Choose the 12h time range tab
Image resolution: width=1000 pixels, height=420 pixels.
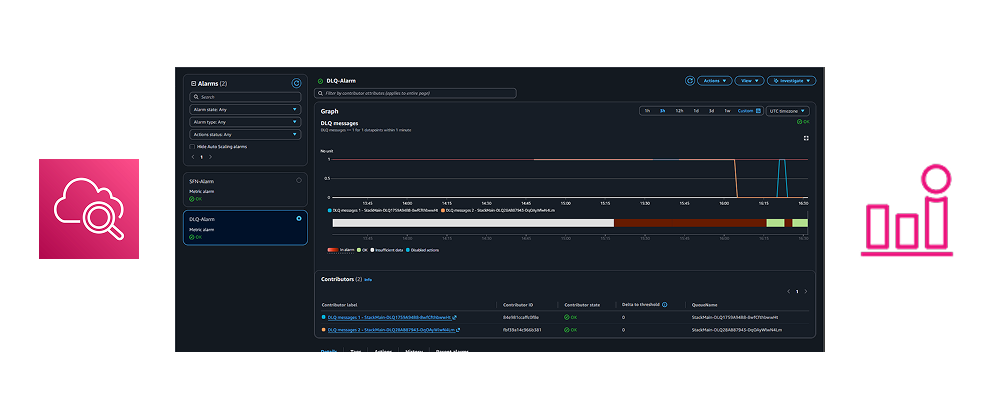click(x=679, y=111)
